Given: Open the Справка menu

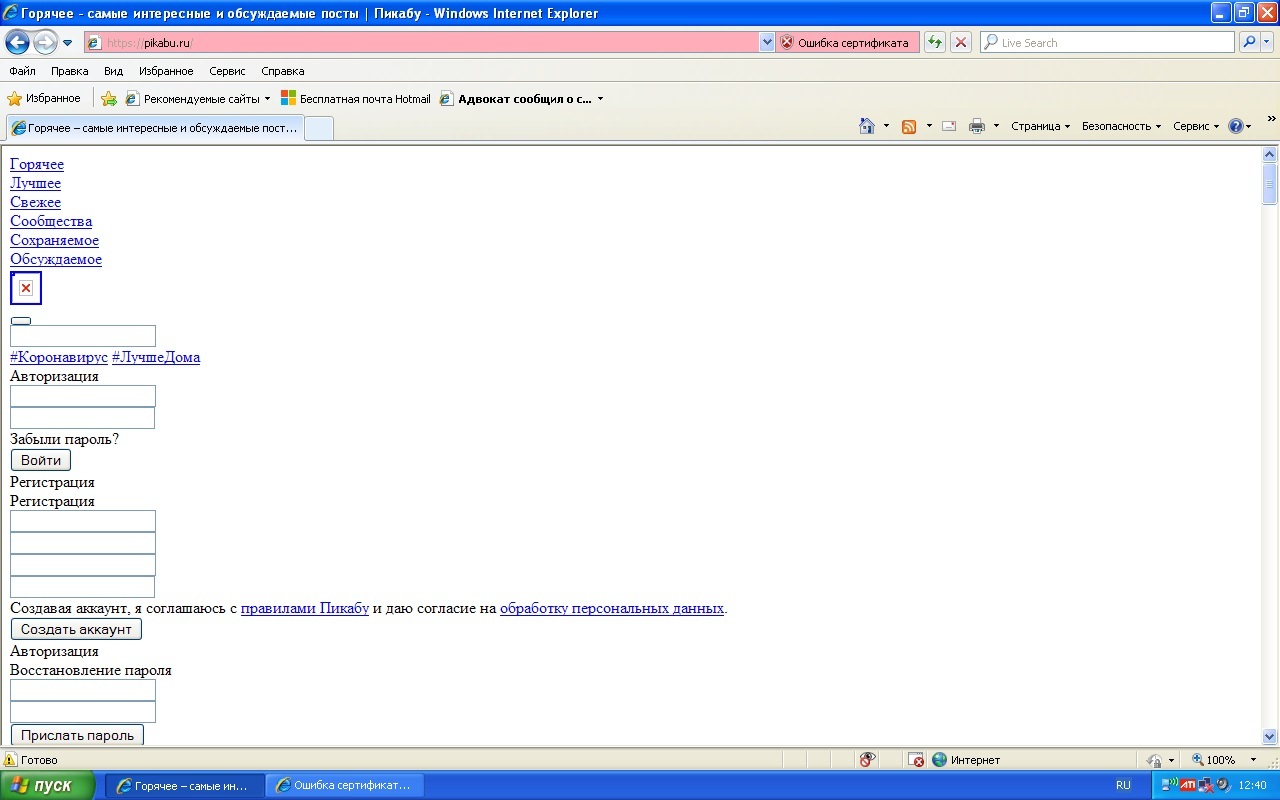Looking at the screenshot, I should coord(283,71).
